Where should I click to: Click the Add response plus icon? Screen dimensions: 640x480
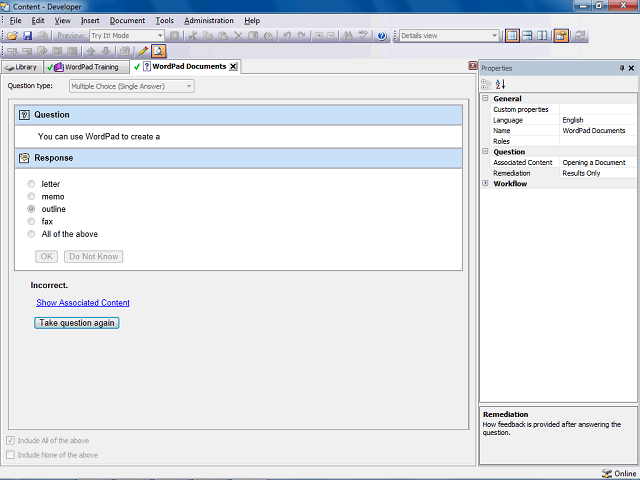click(x=12, y=51)
